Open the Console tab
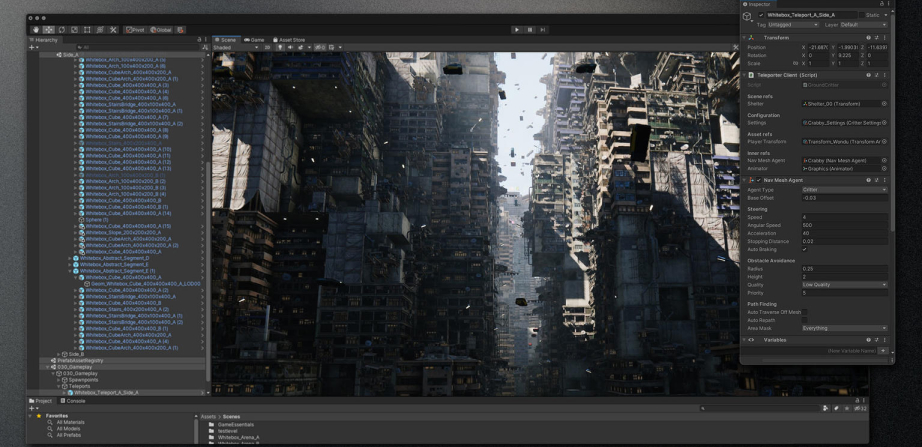This screenshot has height=447, width=922. (72, 401)
